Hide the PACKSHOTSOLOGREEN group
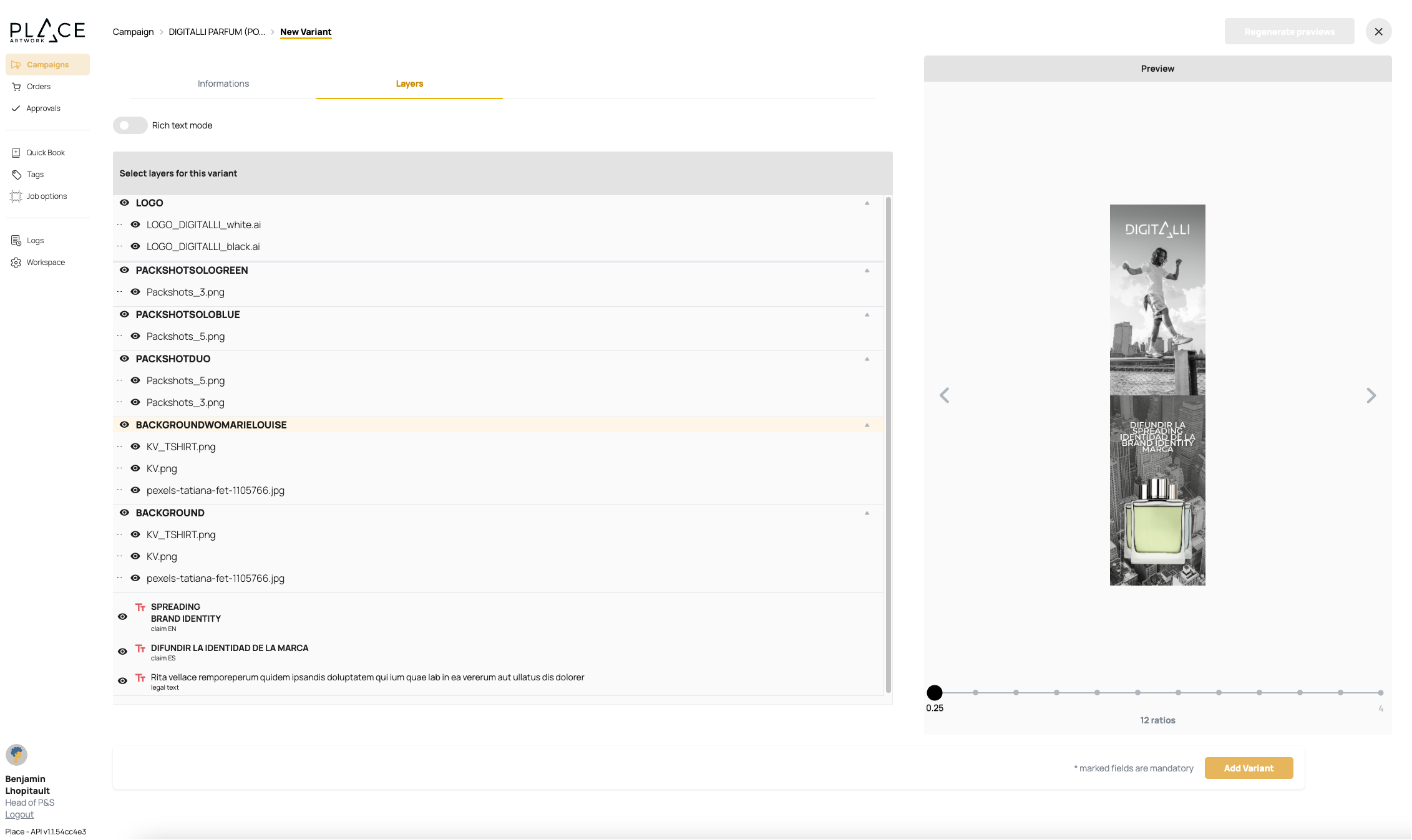 124,270
